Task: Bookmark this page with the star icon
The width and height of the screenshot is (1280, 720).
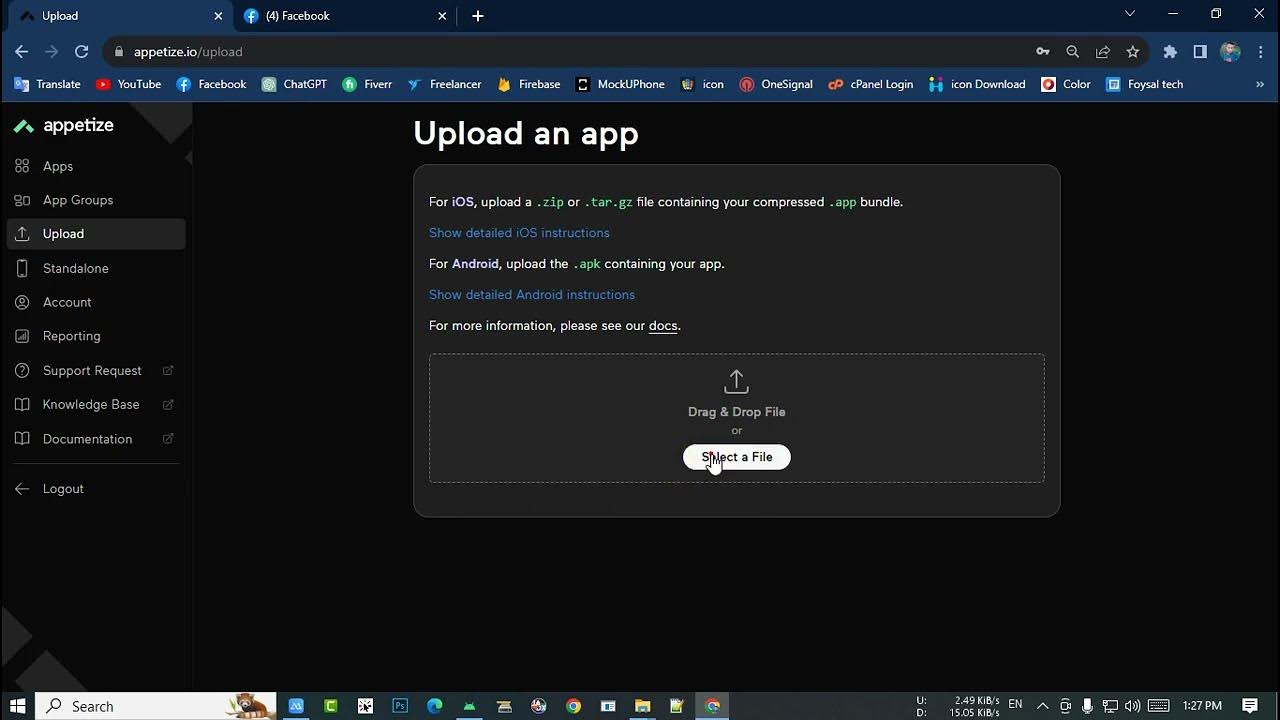Action: (1133, 52)
